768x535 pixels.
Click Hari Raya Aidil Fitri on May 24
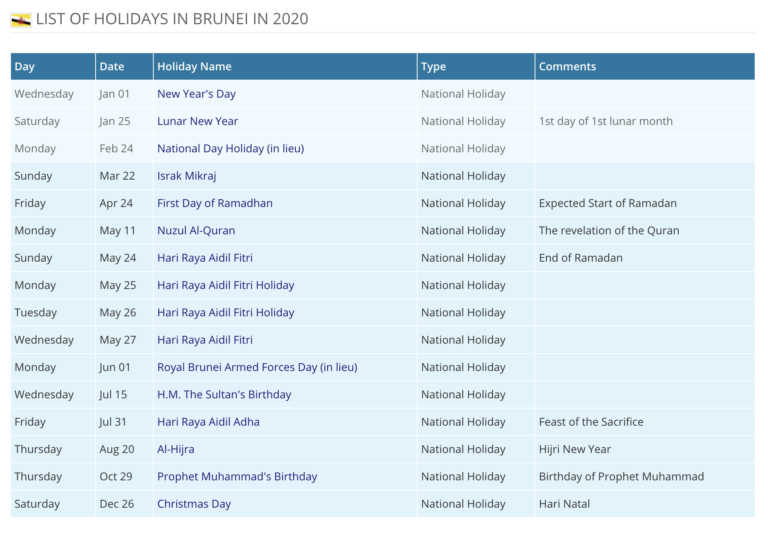pos(205,258)
